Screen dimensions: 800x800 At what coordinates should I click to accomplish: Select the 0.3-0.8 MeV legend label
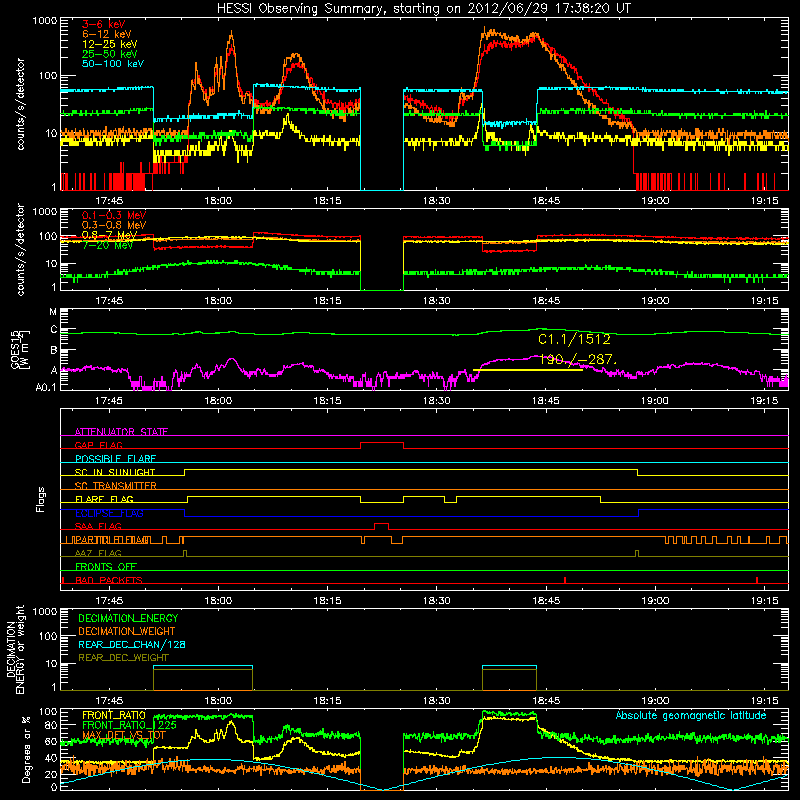click(114, 225)
